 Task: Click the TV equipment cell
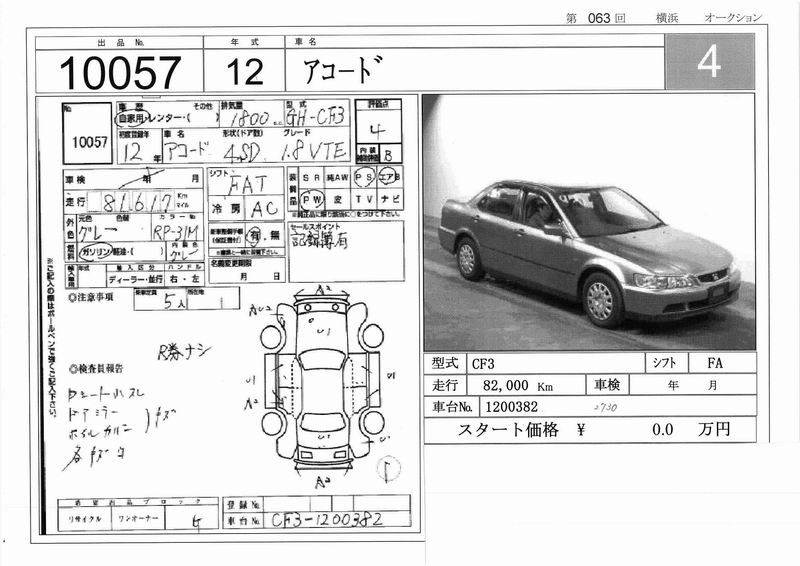click(x=364, y=199)
